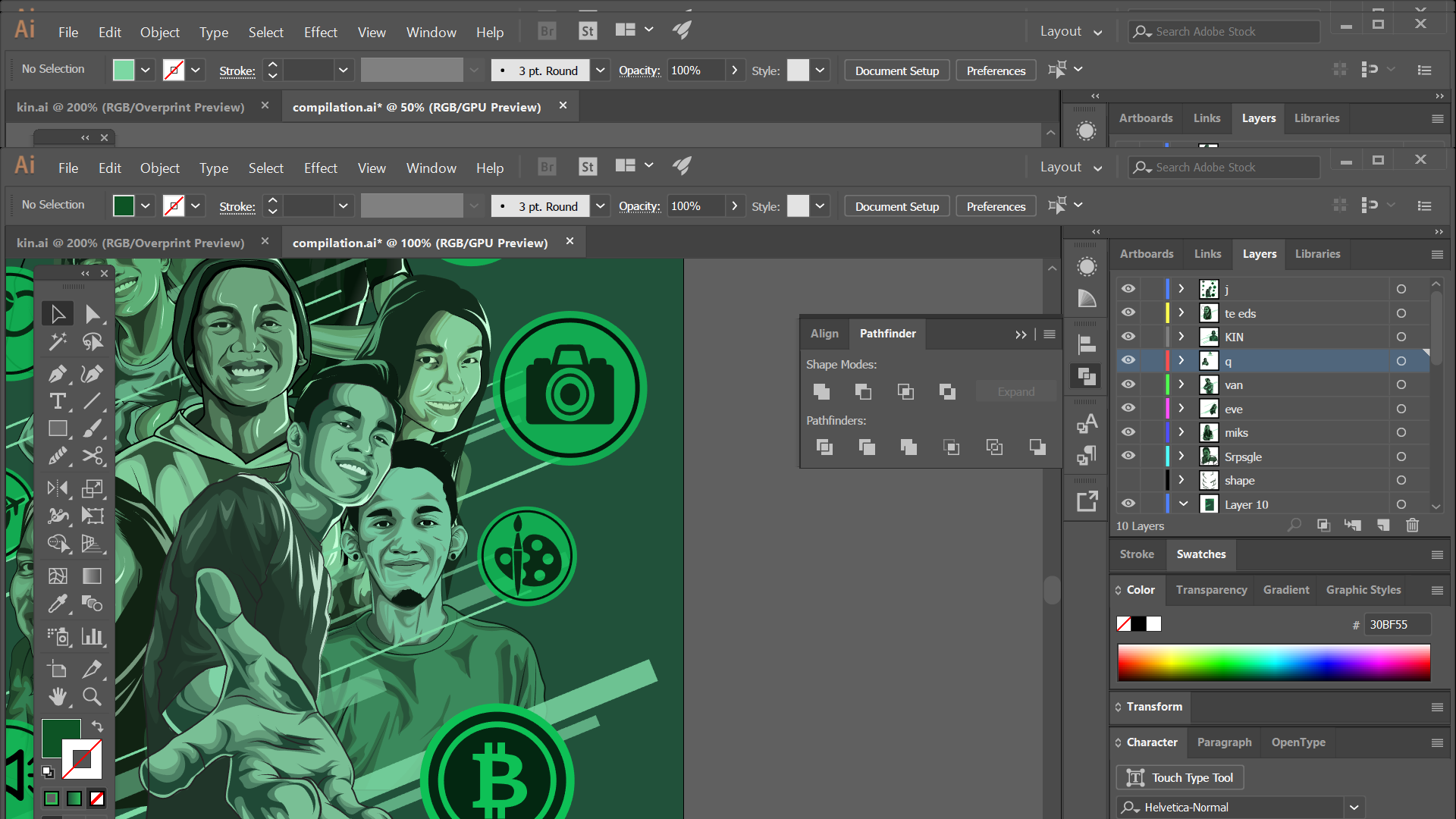
Task: Pick the Scissors tool
Action: [x=93, y=456]
